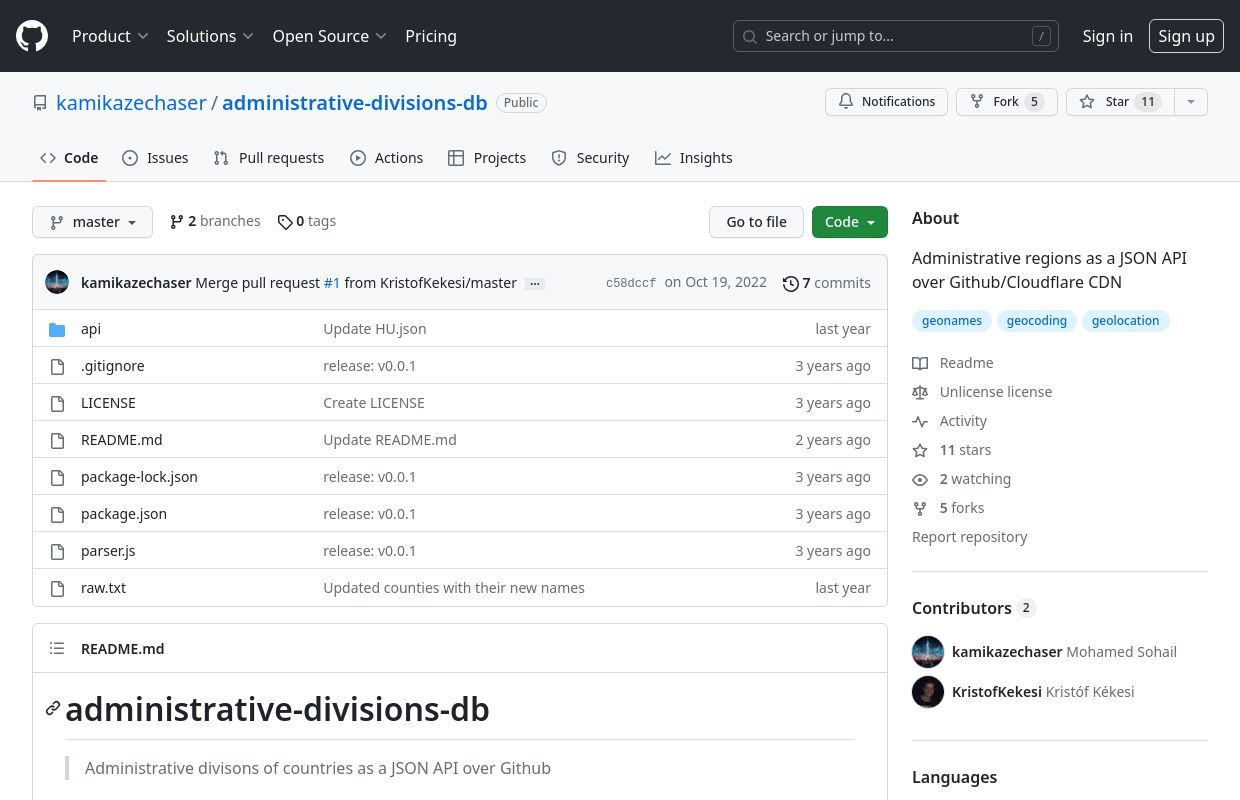The height and width of the screenshot is (800, 1240).
Task: Click the scale icon next to Unlicense license
Action: coord(920,392)
